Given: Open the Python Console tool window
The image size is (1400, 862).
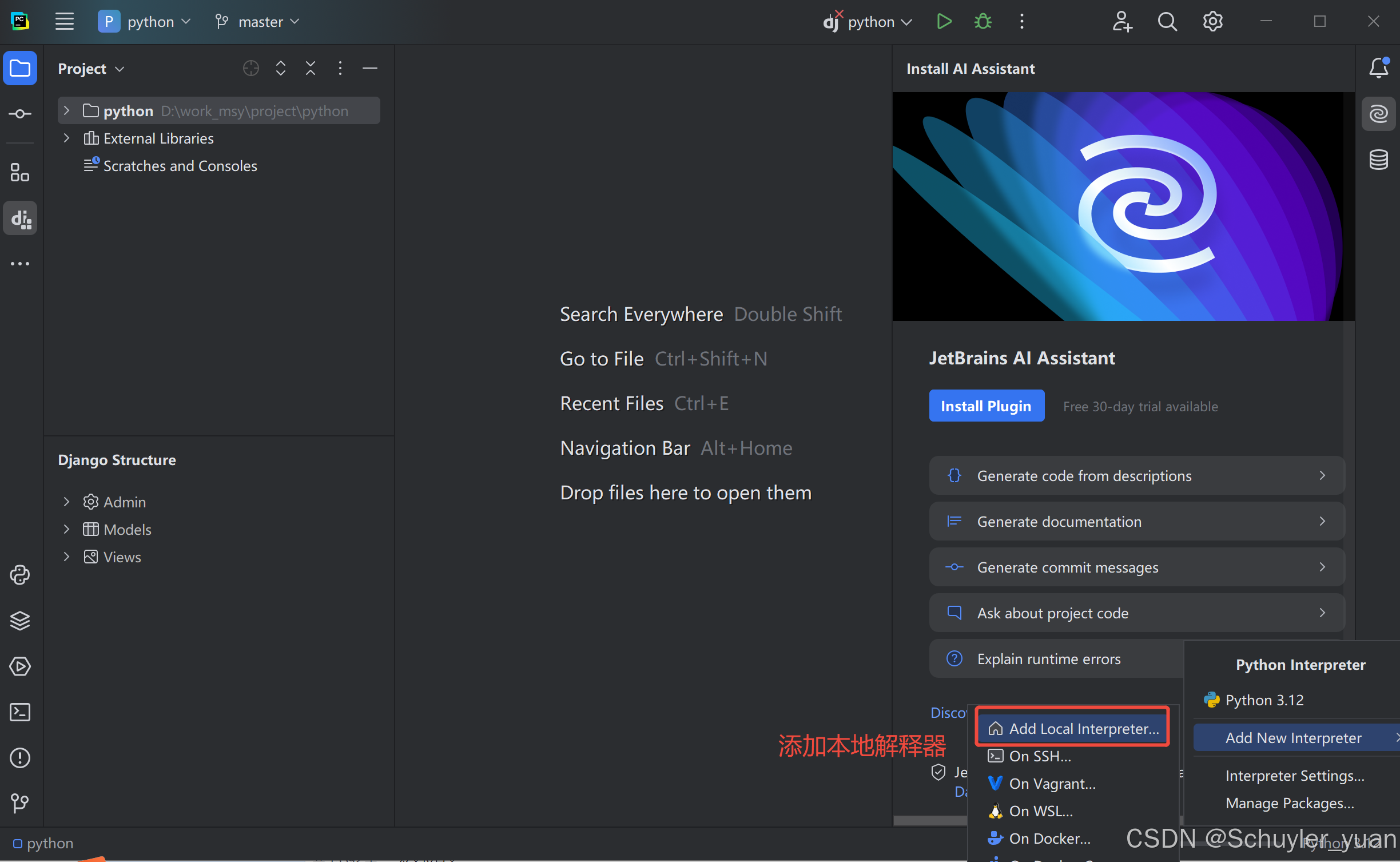Looking at the screenshot, I should pyautogui.click(x=20, y=575).
